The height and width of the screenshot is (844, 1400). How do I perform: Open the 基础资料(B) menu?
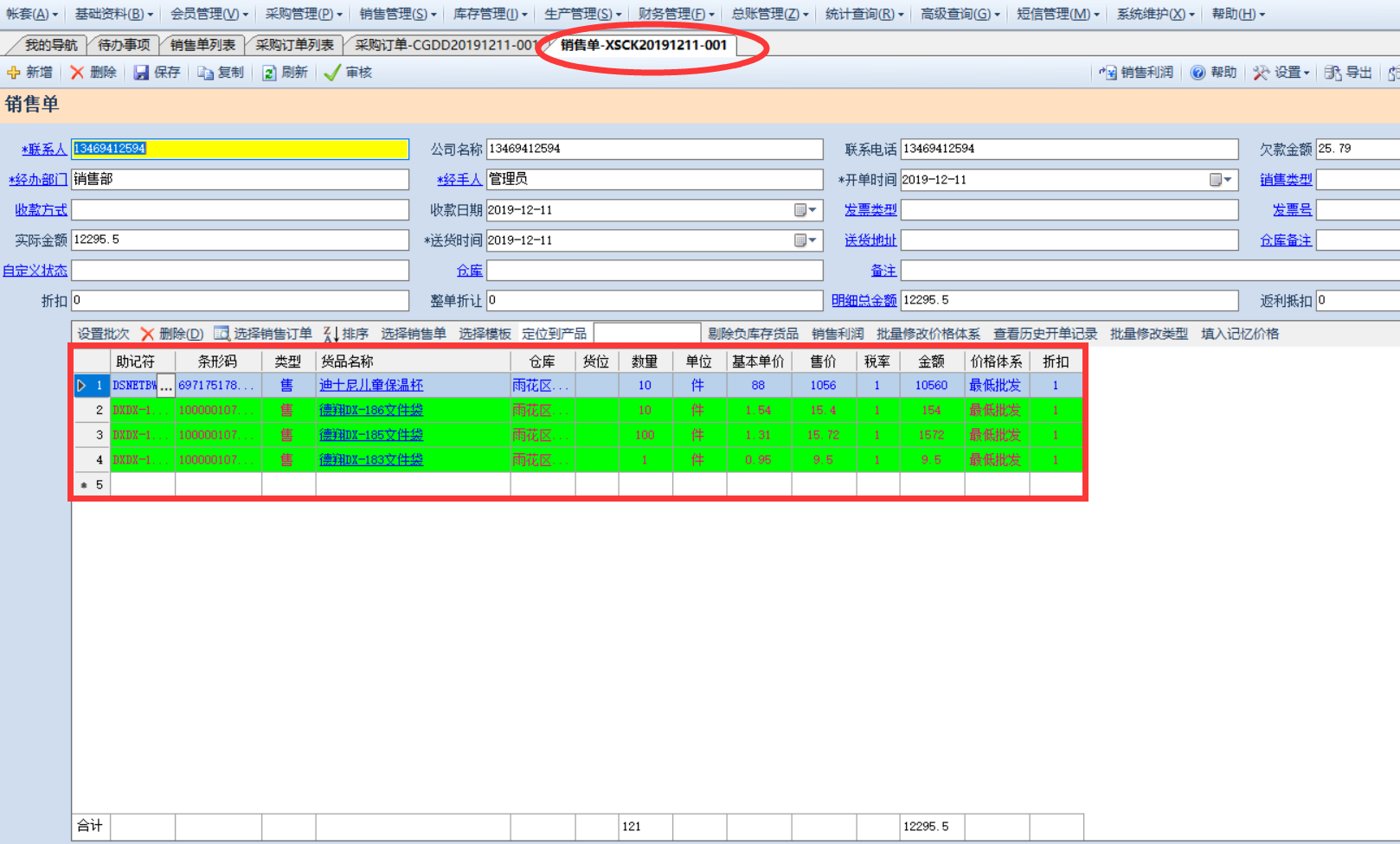[x=113, y=14]
